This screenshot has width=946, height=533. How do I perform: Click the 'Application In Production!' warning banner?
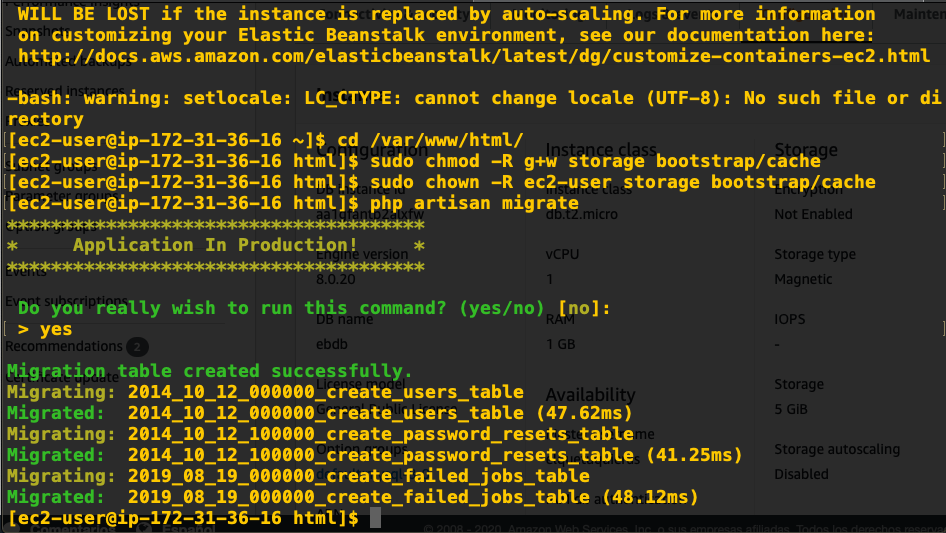click(x=215, y=245)
